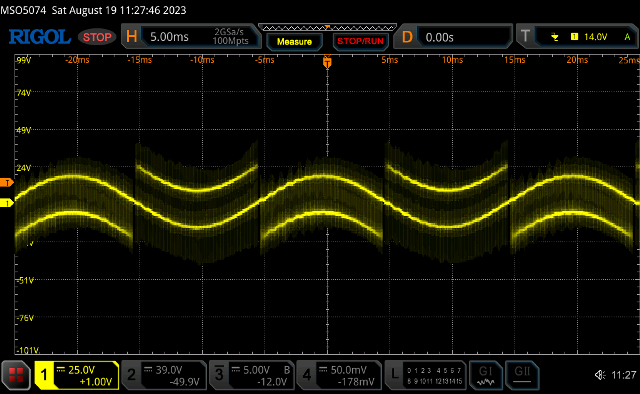
Task: Open the GI function generator icon
Action: coord(485,375)
